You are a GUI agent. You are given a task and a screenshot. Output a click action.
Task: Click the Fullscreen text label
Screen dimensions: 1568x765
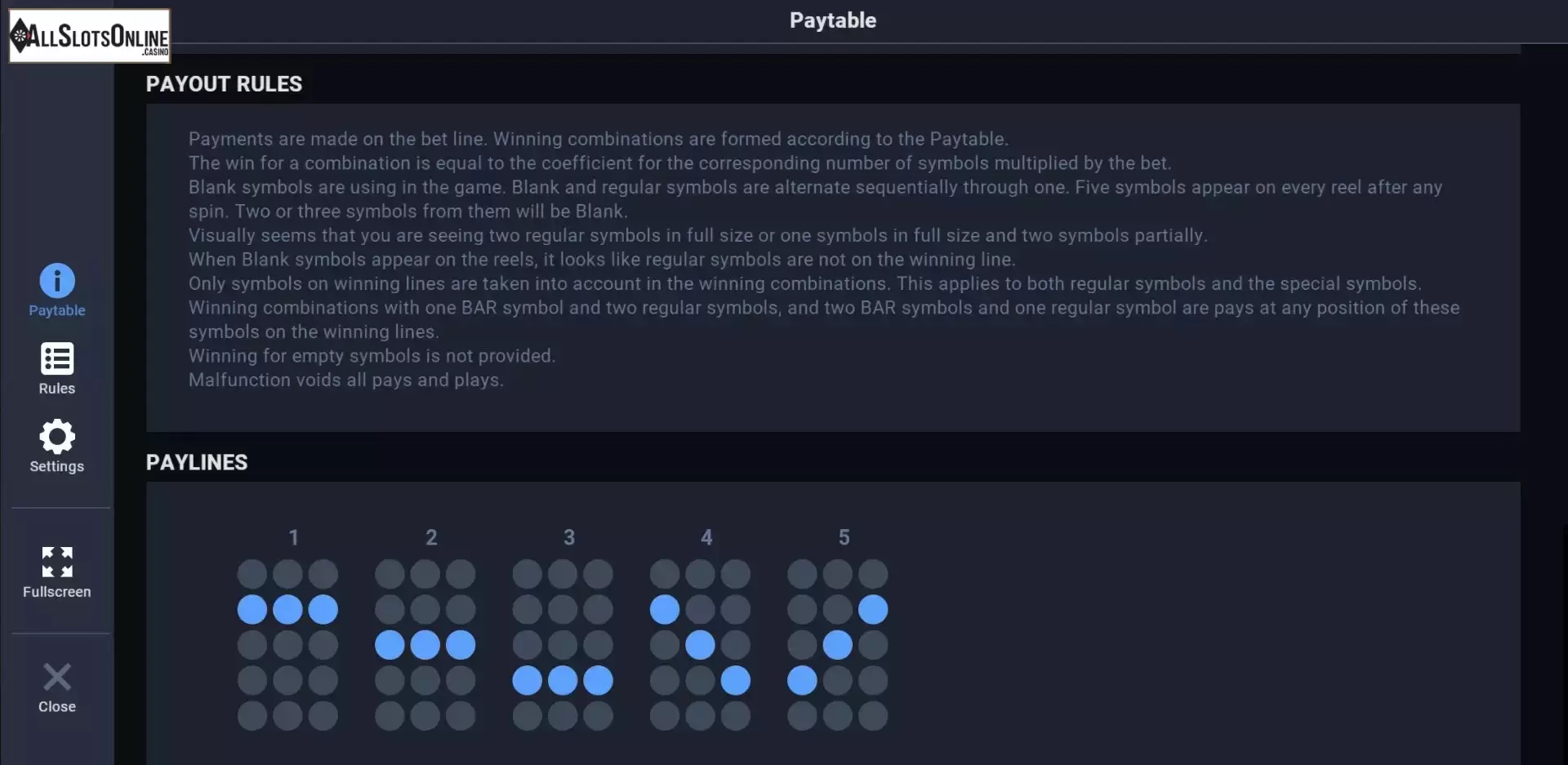[57, 592]
